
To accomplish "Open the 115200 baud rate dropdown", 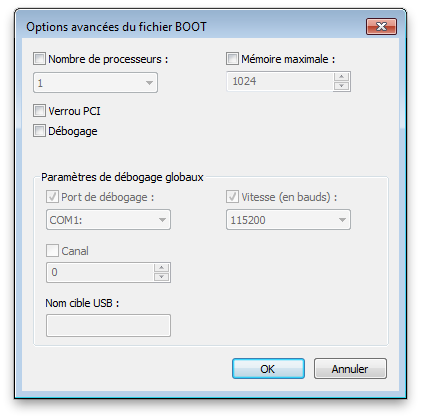I will click(x=288, y=220).
